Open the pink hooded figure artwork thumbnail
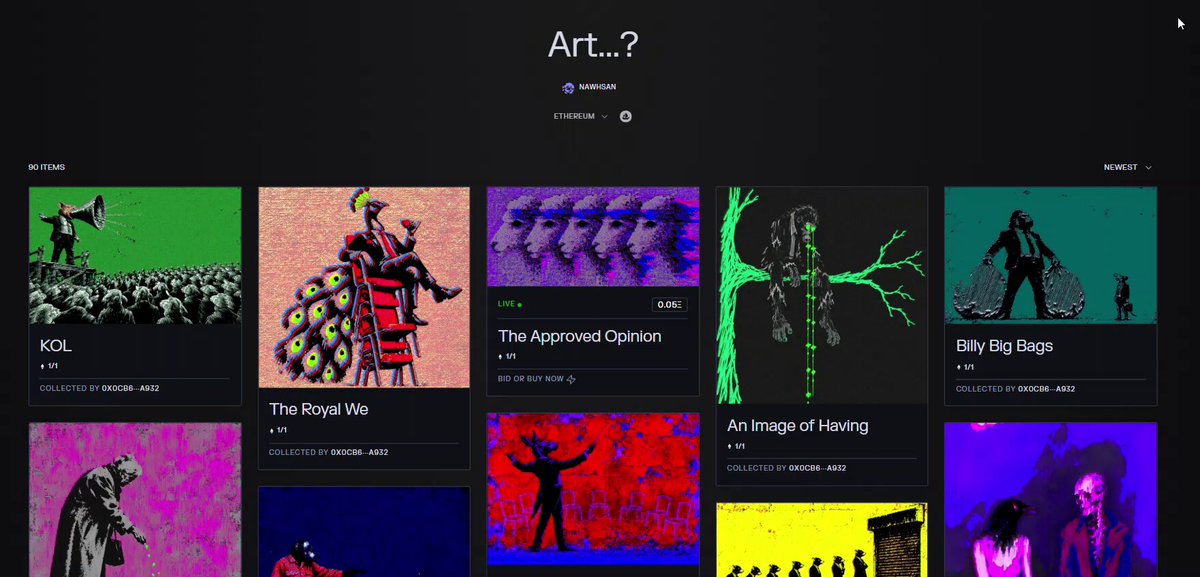The width and height of the screenshot is (1200, 577). pos(135,500)
